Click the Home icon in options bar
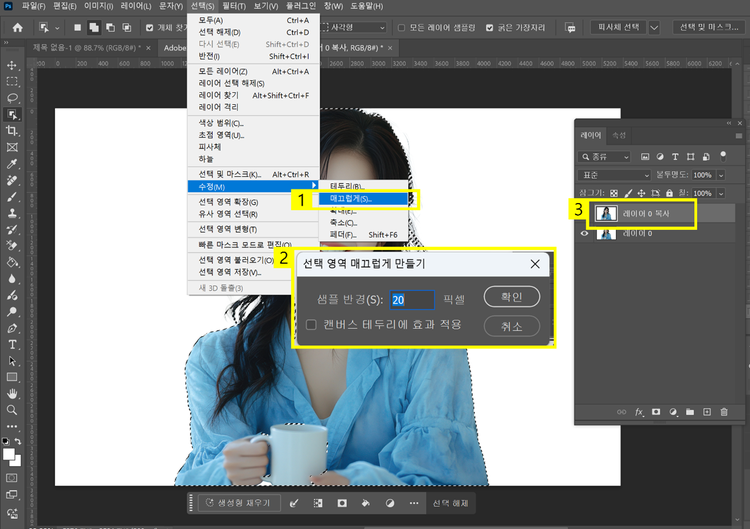750x529 pixels. tap(18, 28)
